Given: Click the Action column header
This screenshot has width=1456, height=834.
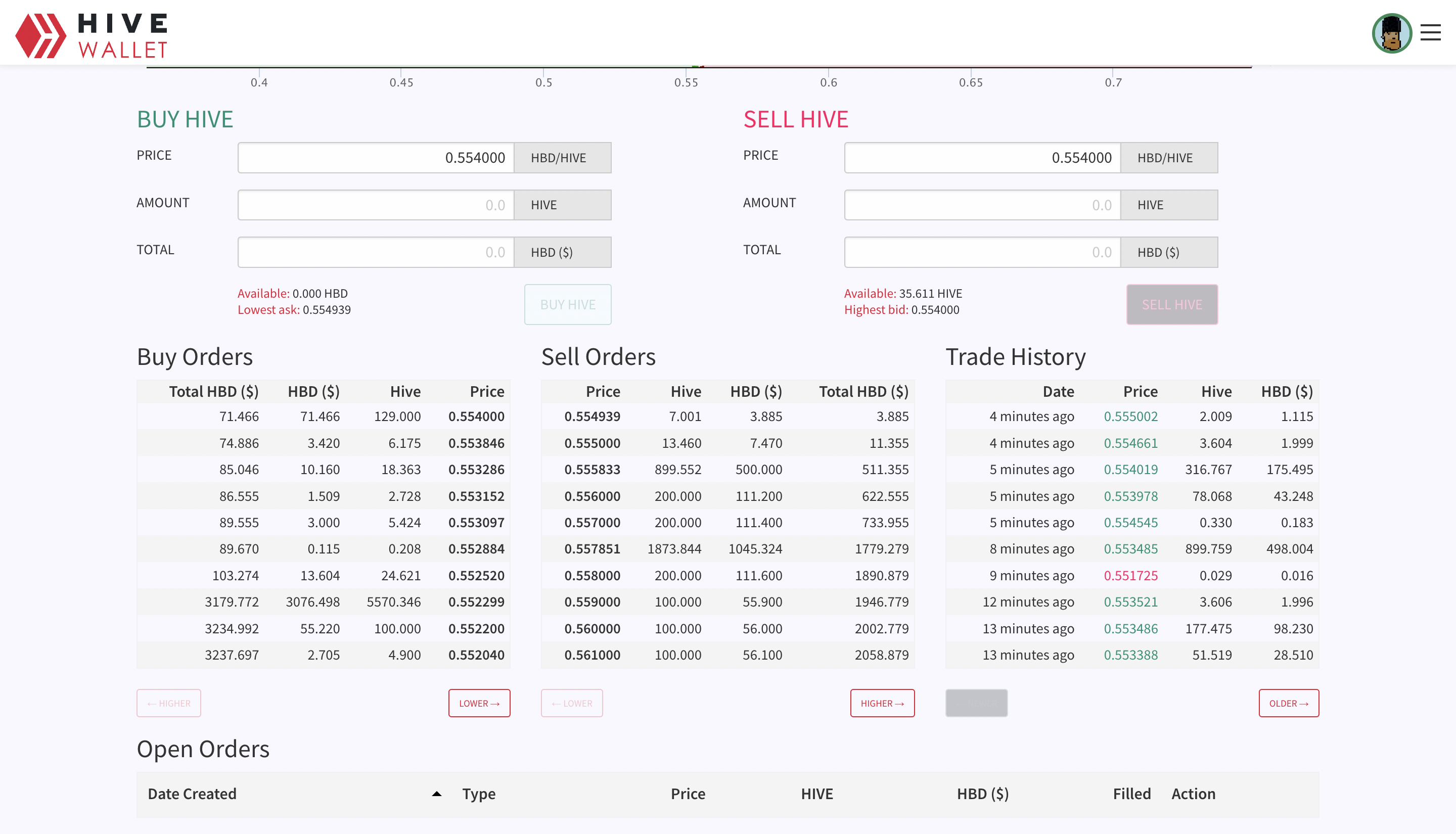Looking at the screenshot, I should (1193, 794).
